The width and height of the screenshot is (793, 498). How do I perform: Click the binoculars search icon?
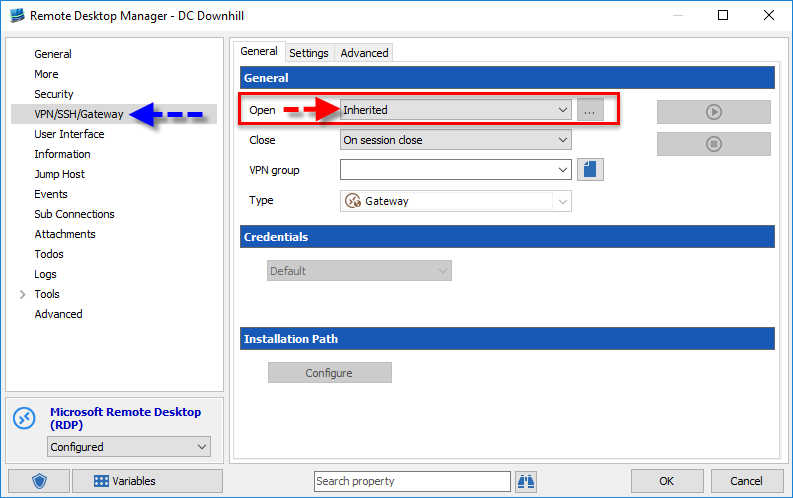tap(526, 481)
